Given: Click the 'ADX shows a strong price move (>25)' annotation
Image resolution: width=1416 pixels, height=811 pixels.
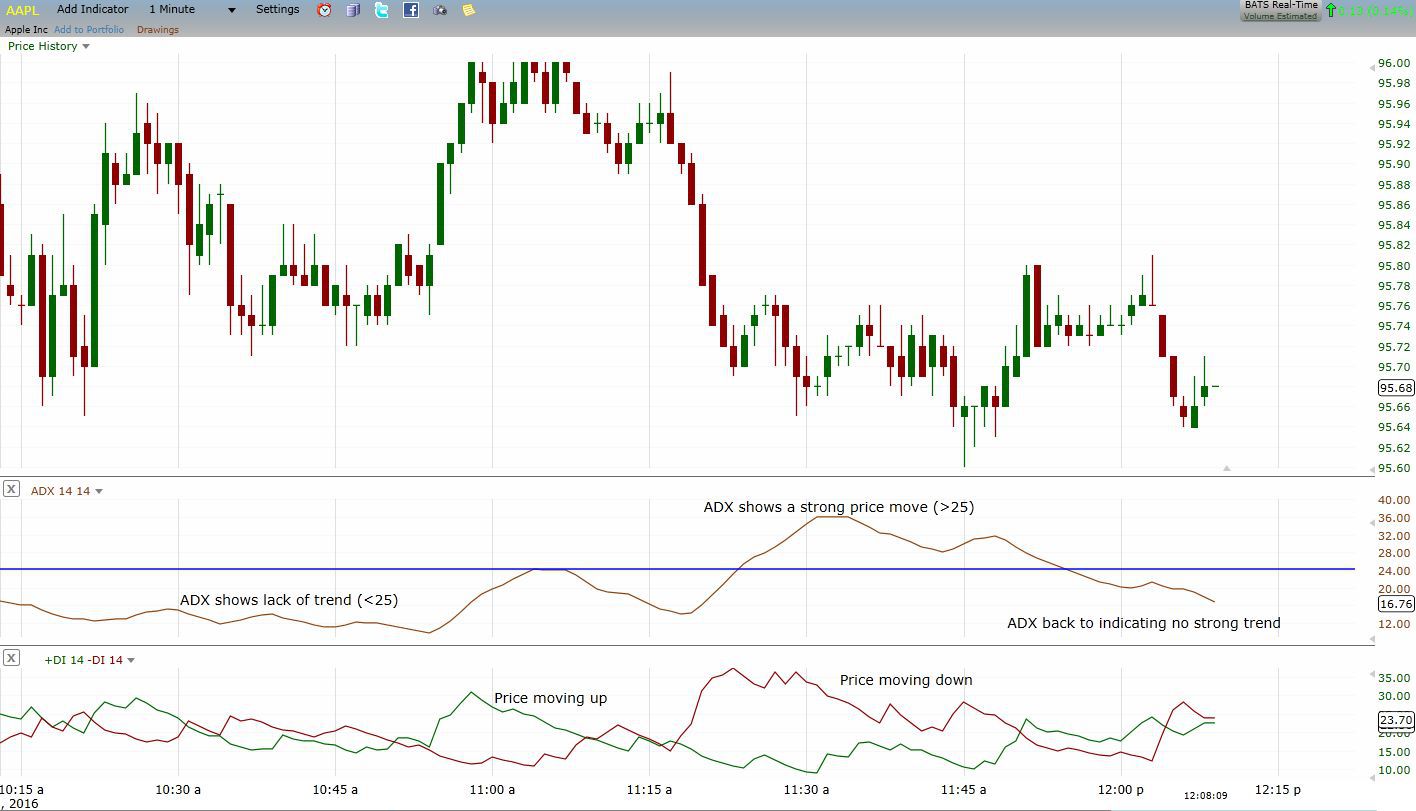Looking at the screenshot, I should [x=839, y=507].
